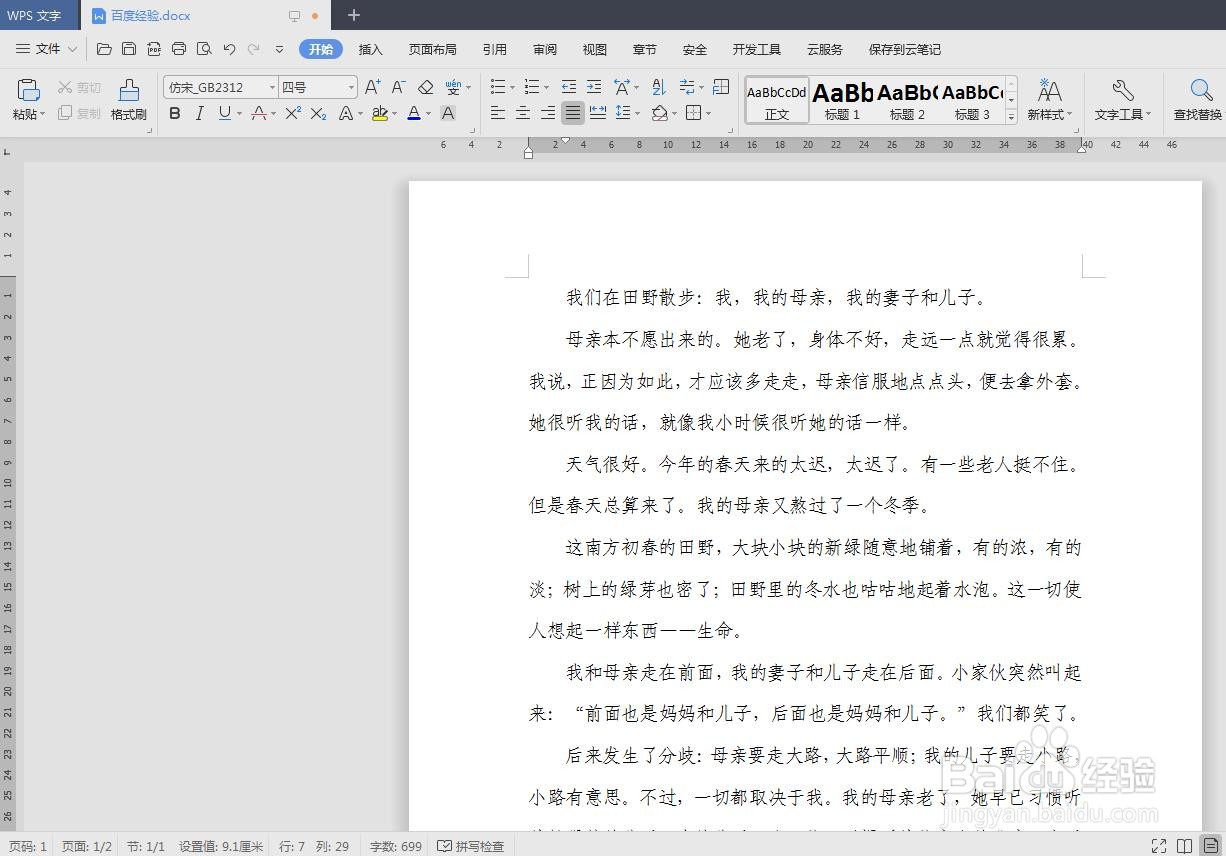
Task: Align text right
Action: (x=547, y=114)
